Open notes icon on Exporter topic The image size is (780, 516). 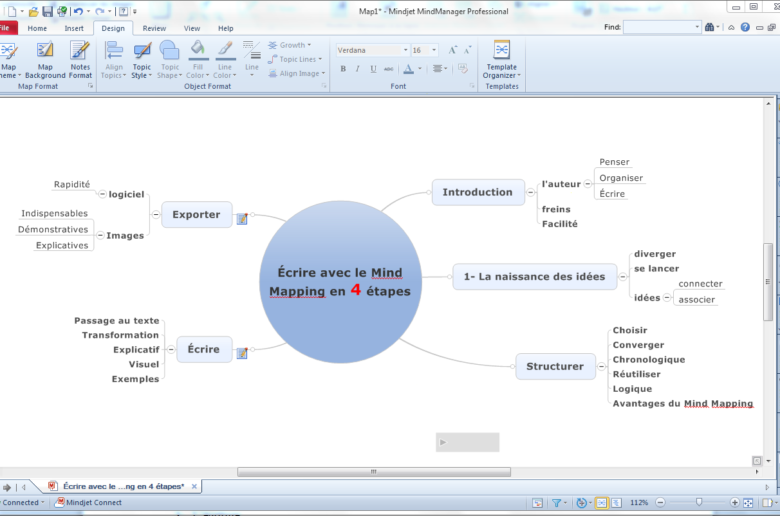coord(242,218)
